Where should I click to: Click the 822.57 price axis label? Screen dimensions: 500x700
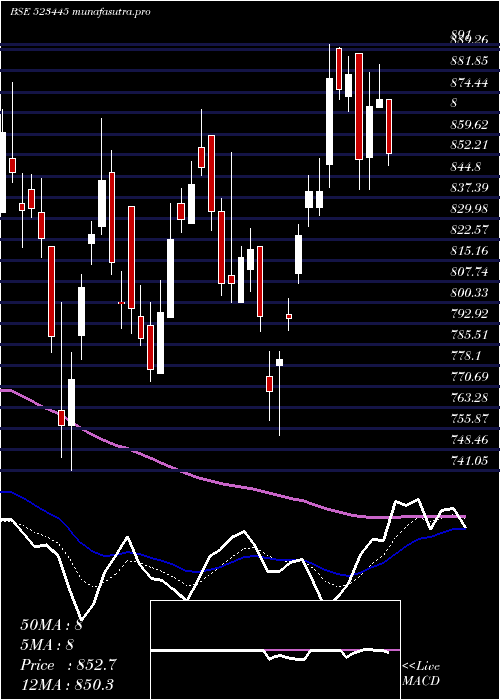point(469,229)
